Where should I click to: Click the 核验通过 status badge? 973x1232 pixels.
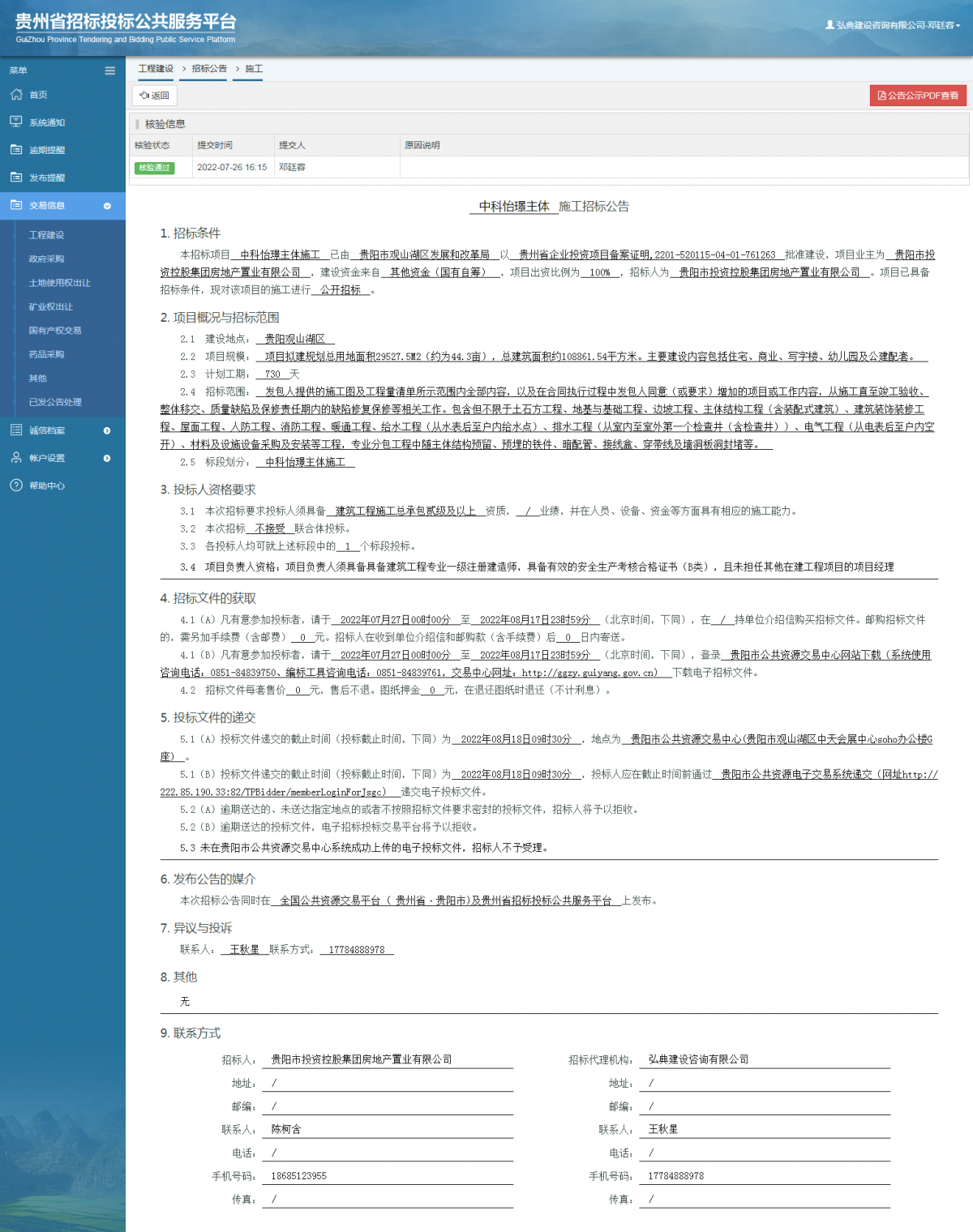pos(154,168)
